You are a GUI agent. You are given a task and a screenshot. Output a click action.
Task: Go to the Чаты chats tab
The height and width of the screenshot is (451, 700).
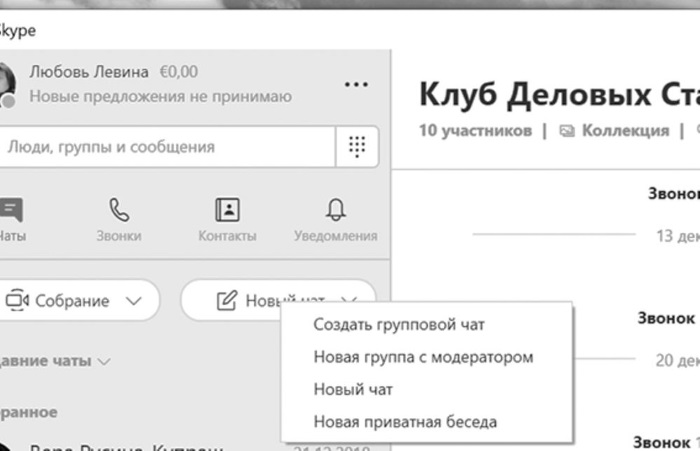[10, 219]
